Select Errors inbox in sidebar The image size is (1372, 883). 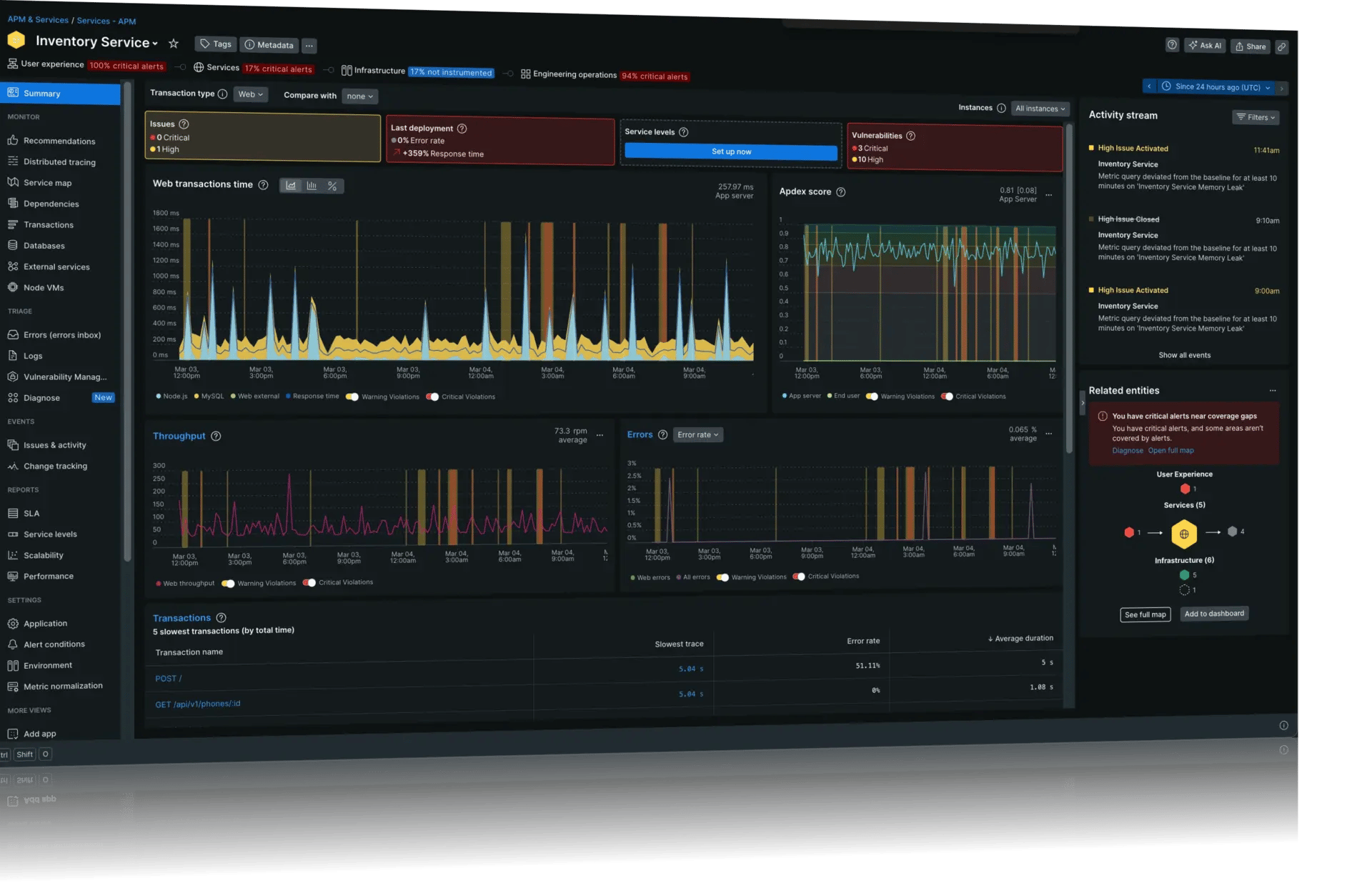click(61, 335)
